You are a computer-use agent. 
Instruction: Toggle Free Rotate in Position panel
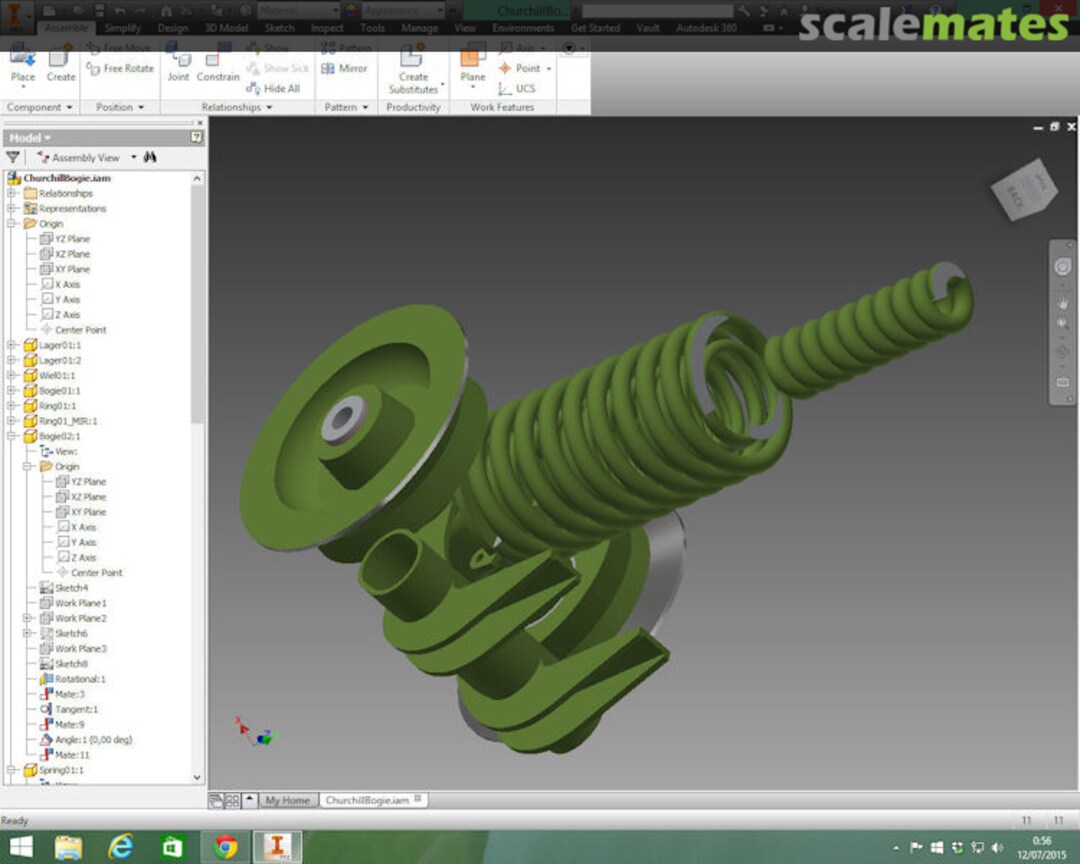[x=120, y=68]
